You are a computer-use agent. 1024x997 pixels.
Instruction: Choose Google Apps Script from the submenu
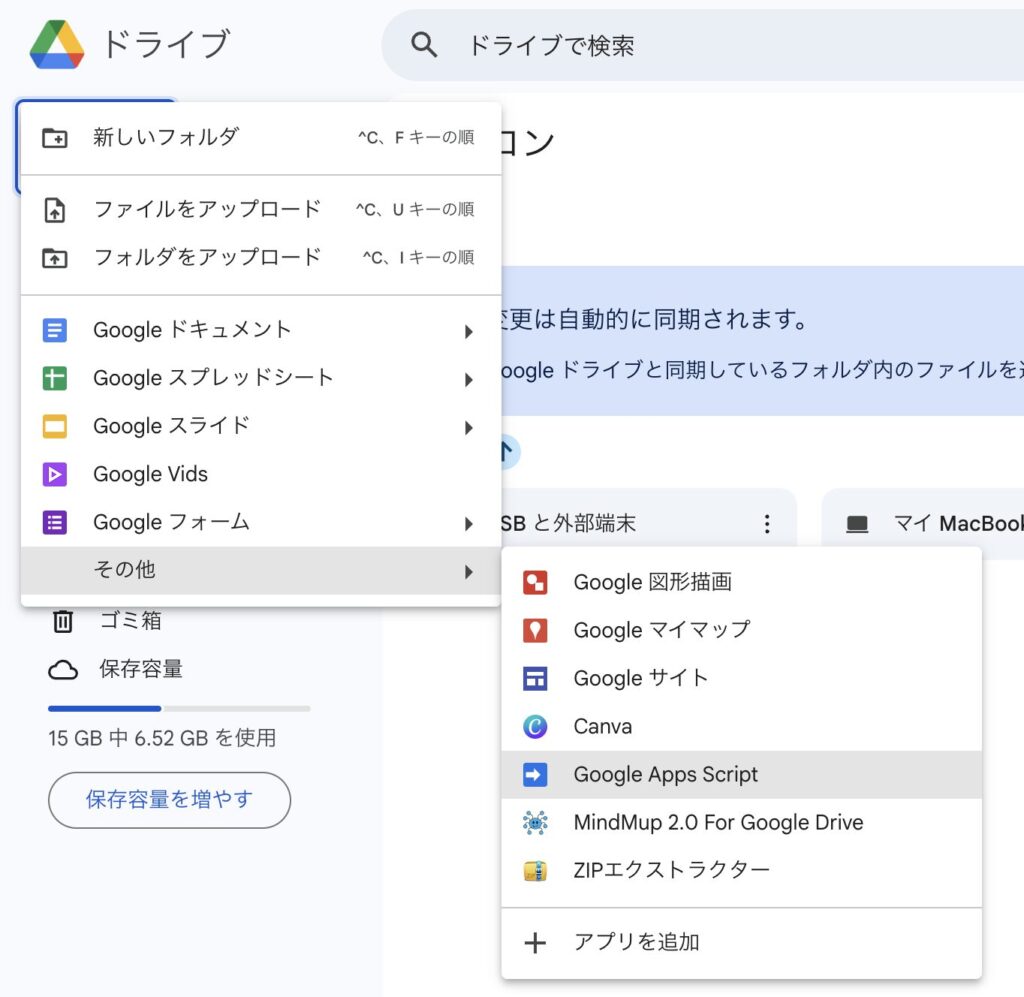click(x=665, y=774)
